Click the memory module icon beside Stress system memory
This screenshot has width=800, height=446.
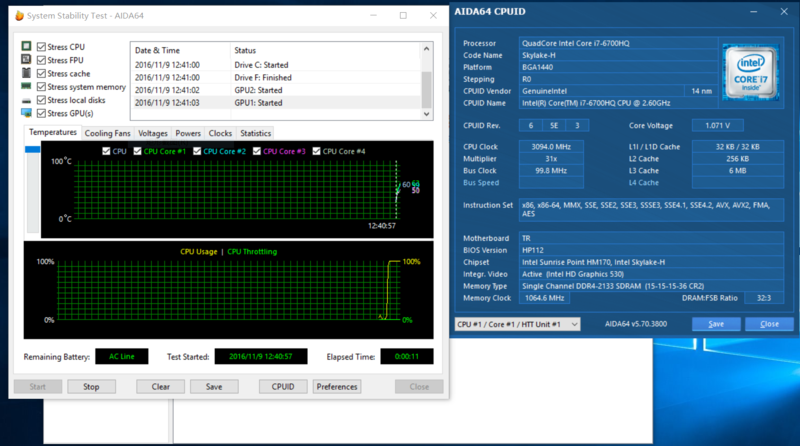(x=27, y=86)
